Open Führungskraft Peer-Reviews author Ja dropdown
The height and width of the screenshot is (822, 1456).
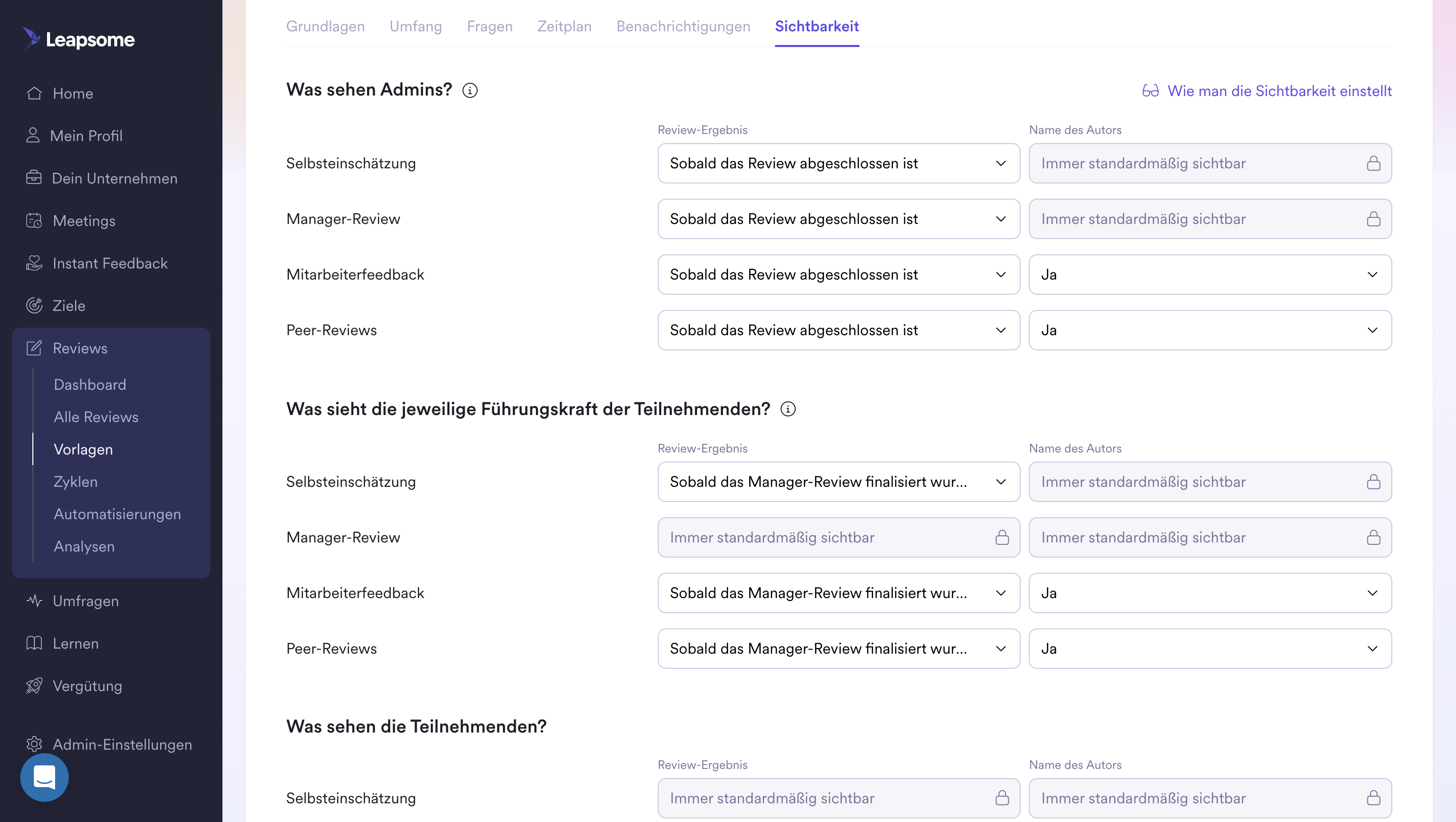[1210, 649]
